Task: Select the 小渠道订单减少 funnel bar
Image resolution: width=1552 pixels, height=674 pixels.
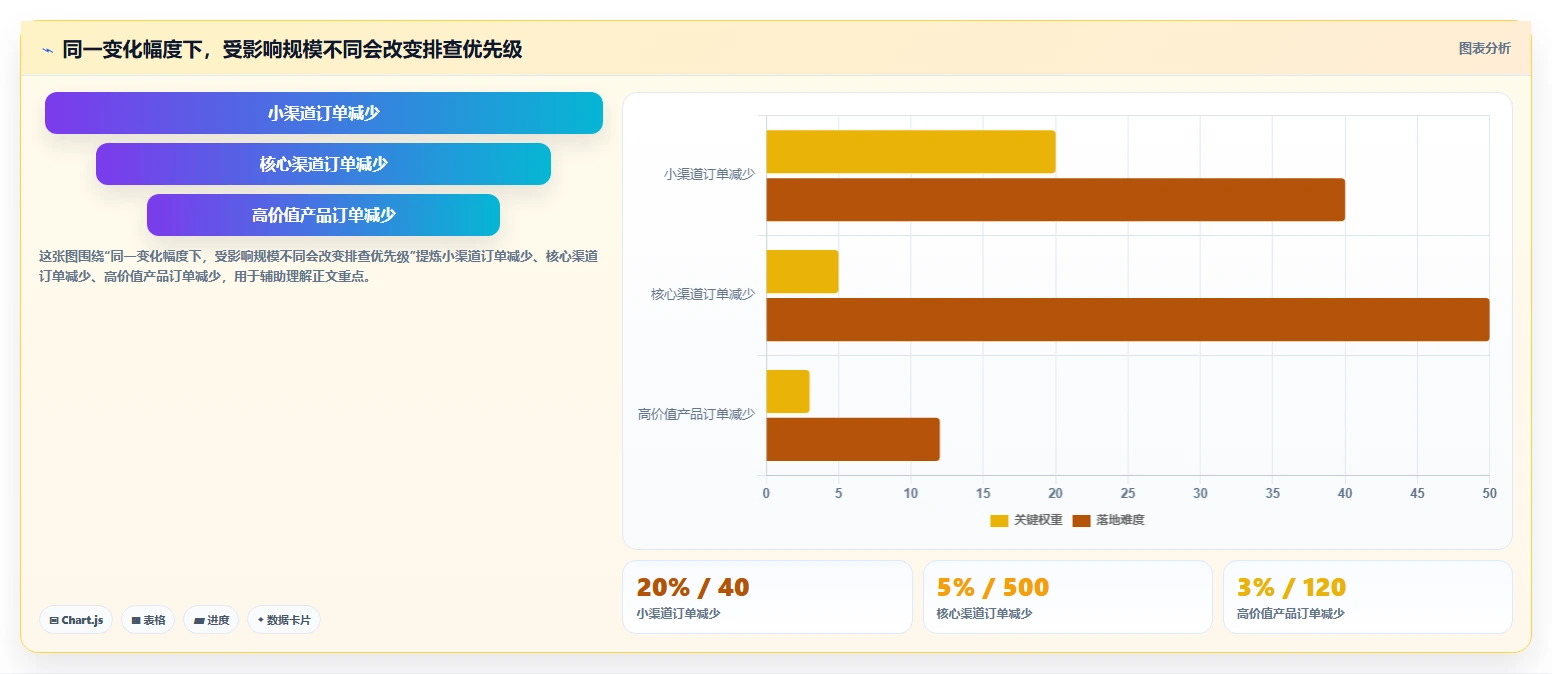Action: pos(324,113)
